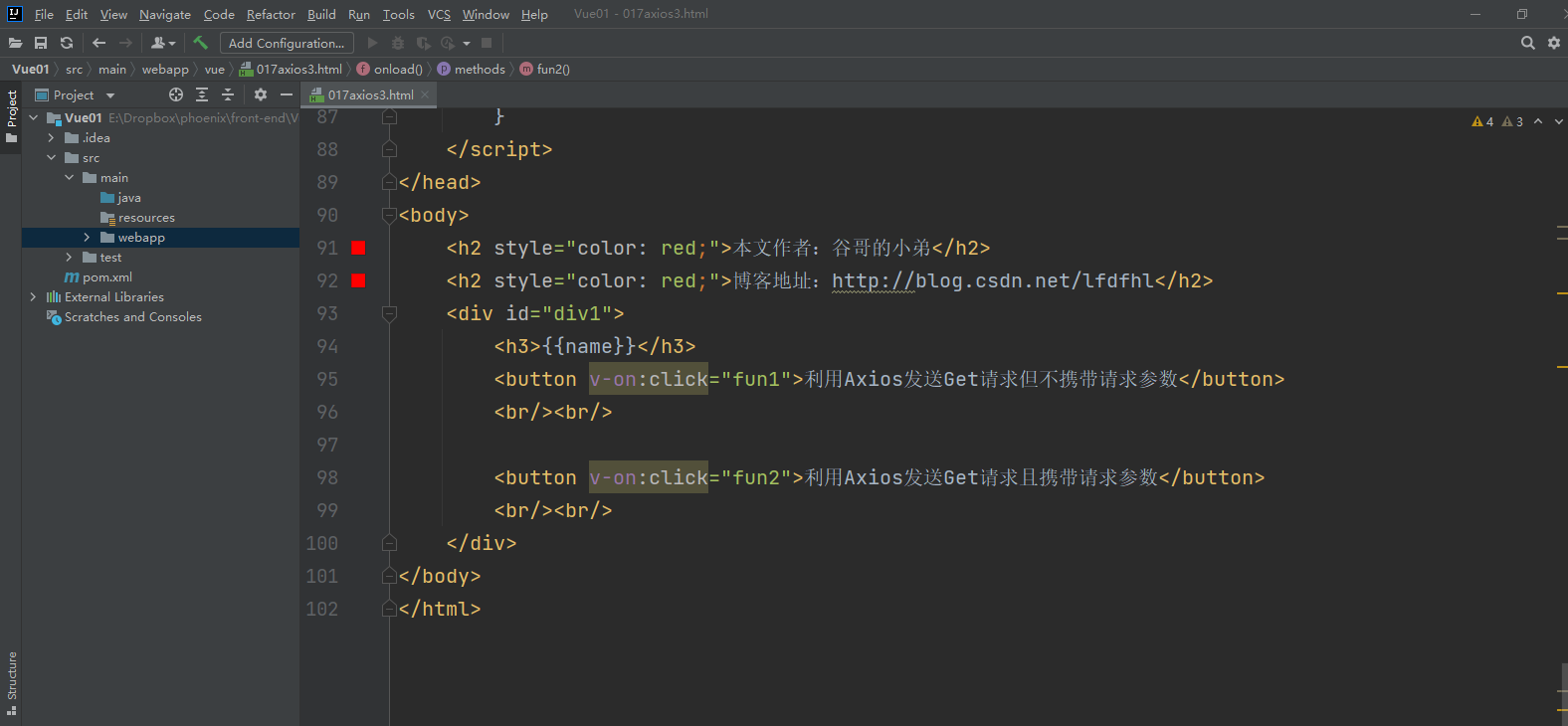The width and height of the screenshot is (1568, 726).
Task: Hide the Project panel with minus icon
Action: click(287, 94)
